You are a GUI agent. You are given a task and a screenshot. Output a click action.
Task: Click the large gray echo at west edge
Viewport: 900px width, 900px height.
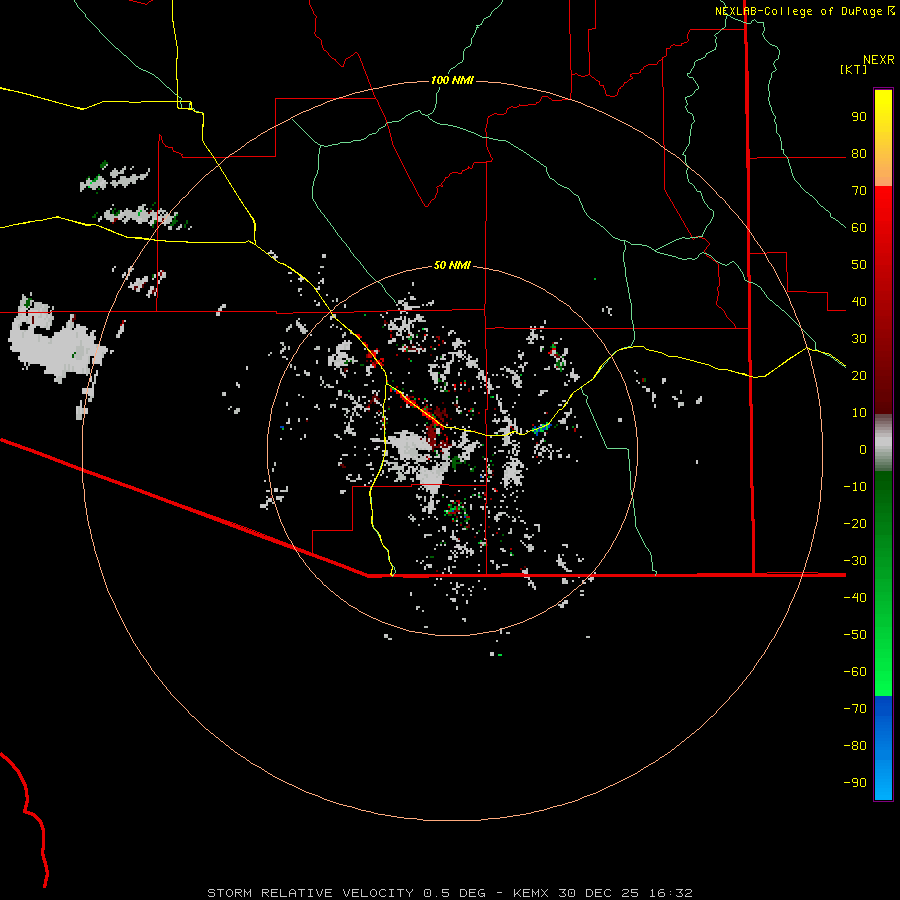(56, 344)
